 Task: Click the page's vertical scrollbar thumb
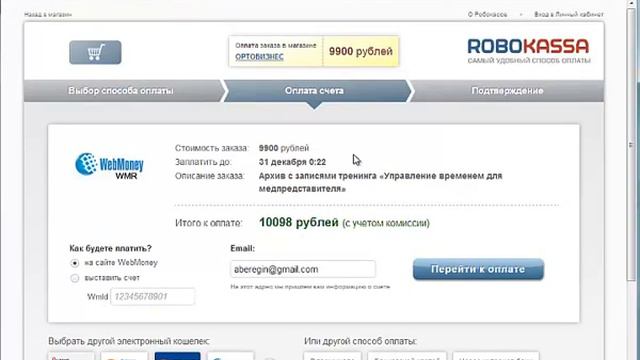tap(631, 145)
